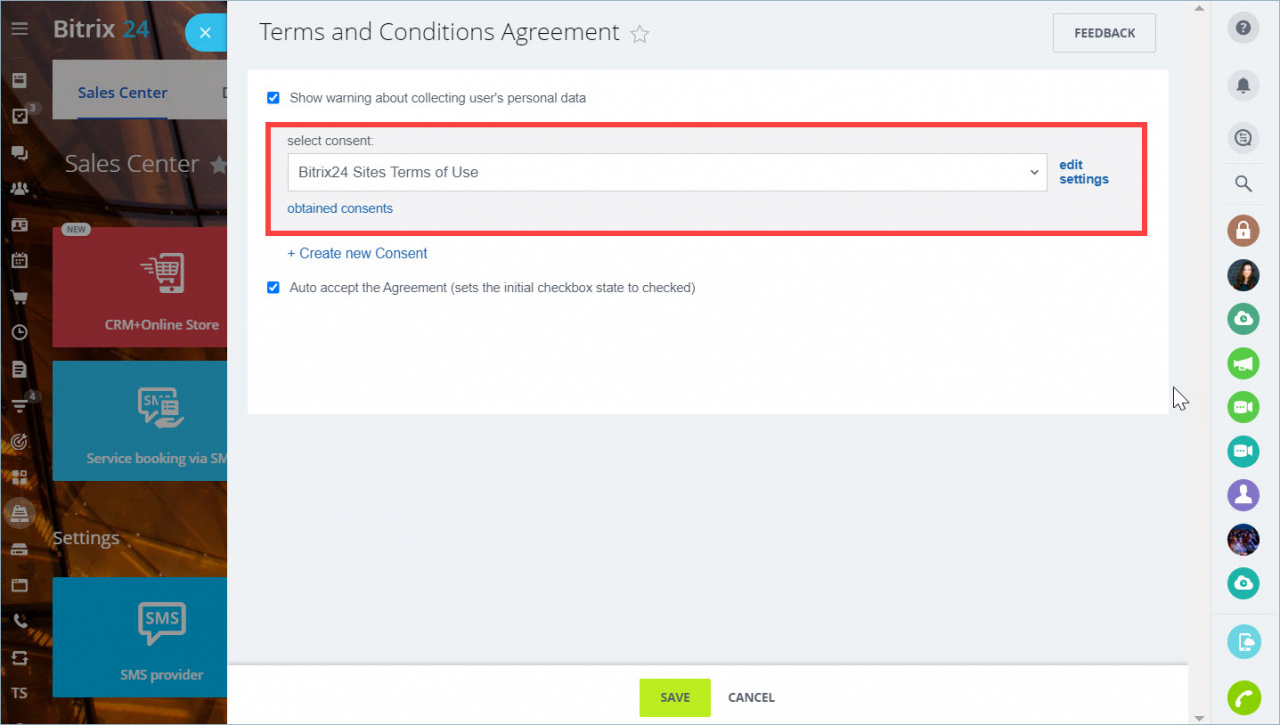Close the slider with the blue X button
Viewport: 1280px width, 725px height.
205,33
